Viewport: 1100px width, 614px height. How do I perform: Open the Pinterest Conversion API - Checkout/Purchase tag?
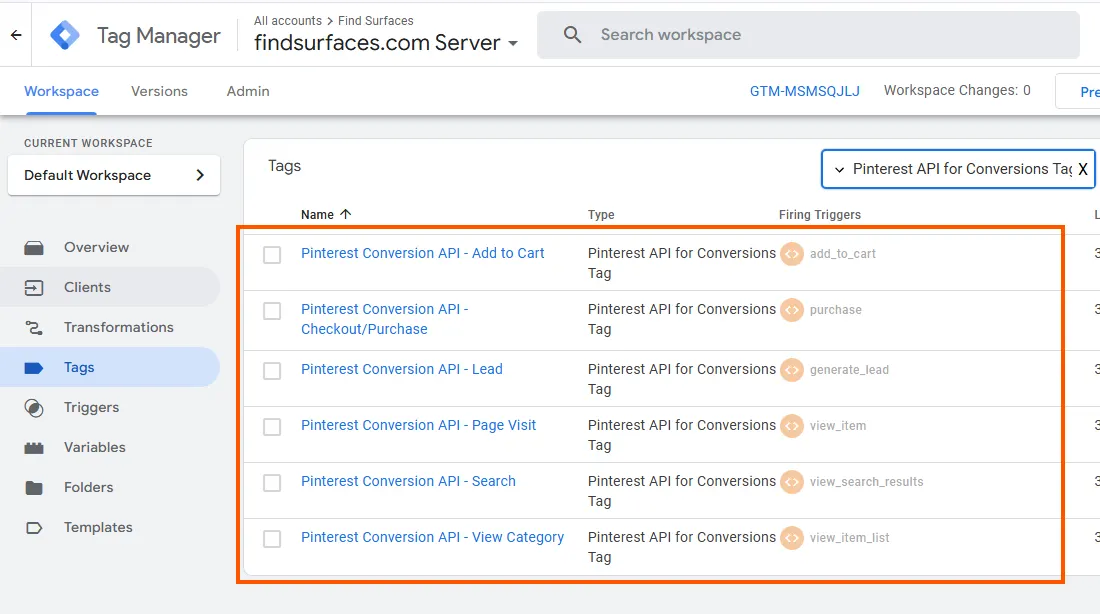384,319
